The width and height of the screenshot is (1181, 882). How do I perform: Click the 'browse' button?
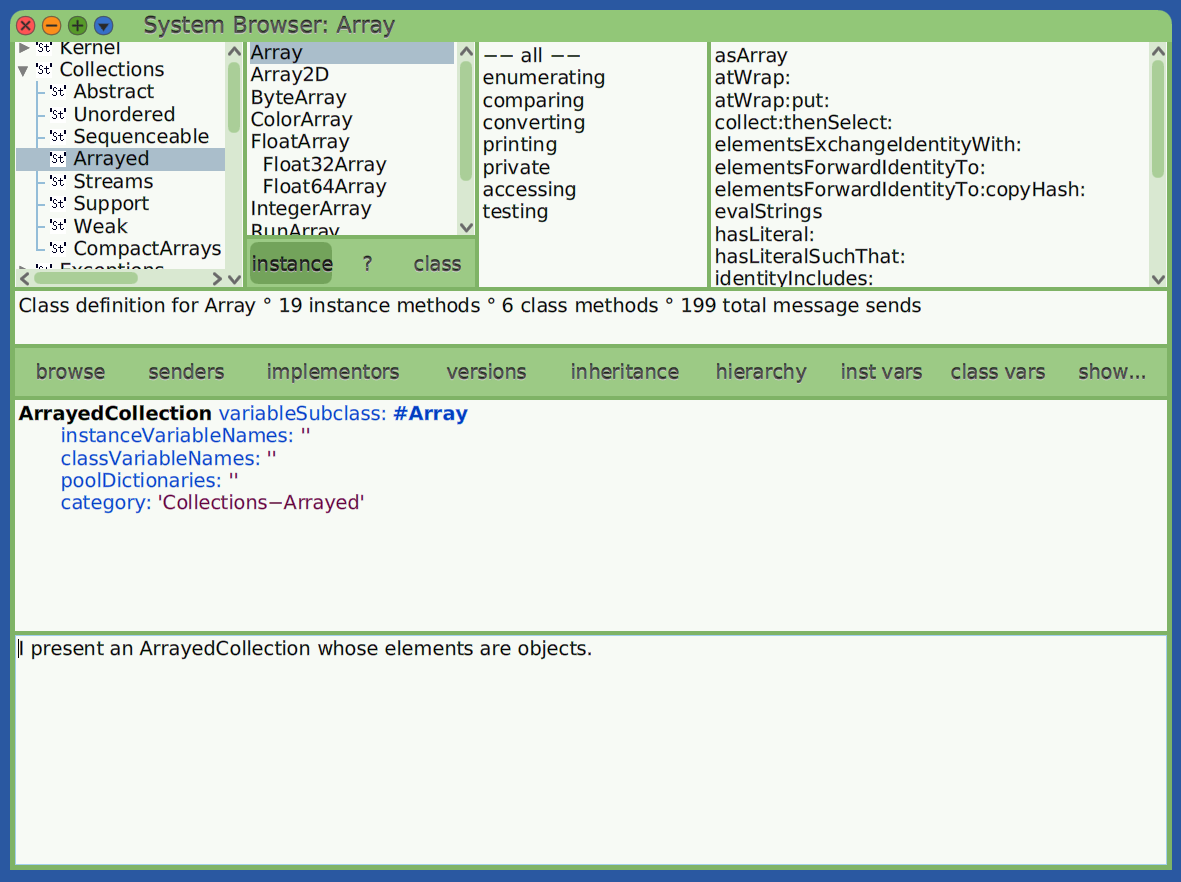pos(70,371)
